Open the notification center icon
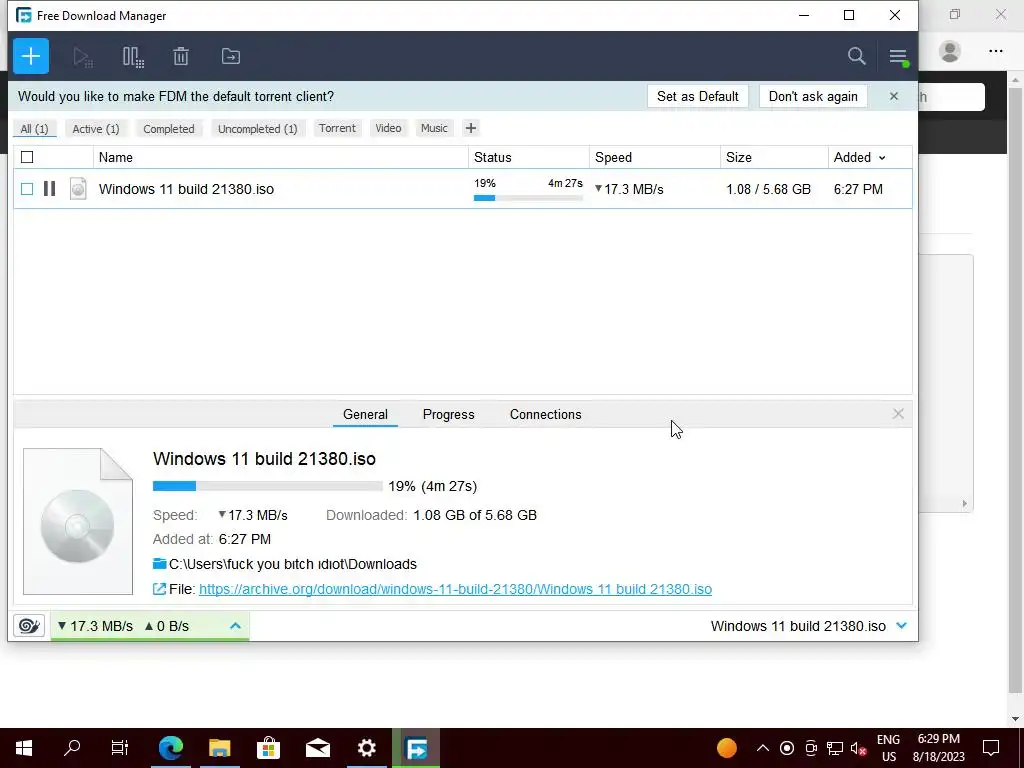 point(991,748)
